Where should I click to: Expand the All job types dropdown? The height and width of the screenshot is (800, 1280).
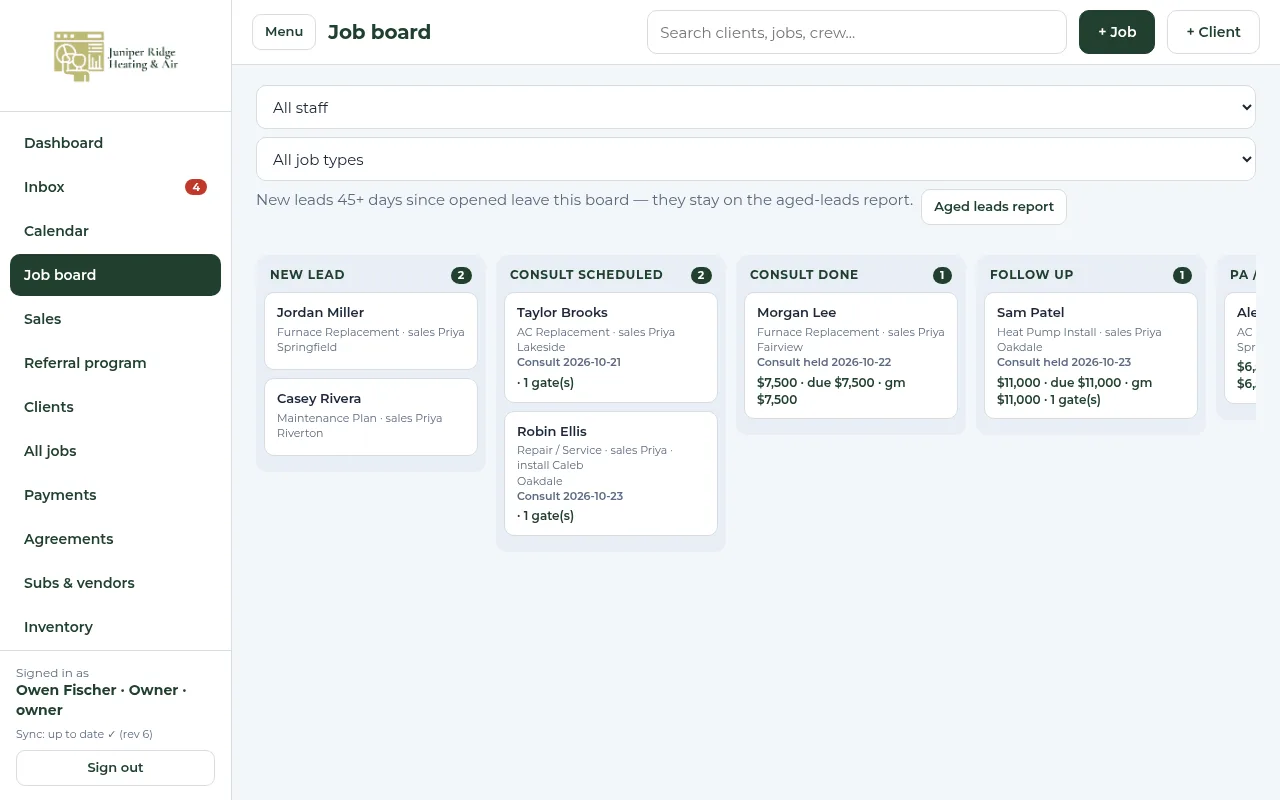(756, 159)
